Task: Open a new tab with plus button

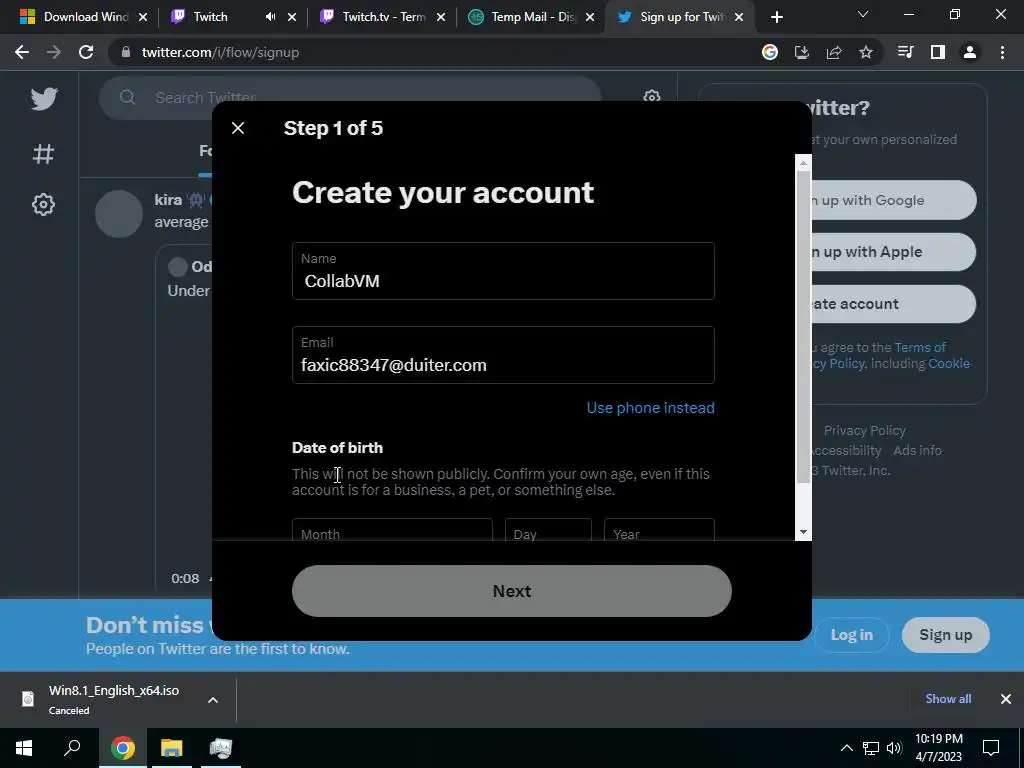Action: (776, 17)
